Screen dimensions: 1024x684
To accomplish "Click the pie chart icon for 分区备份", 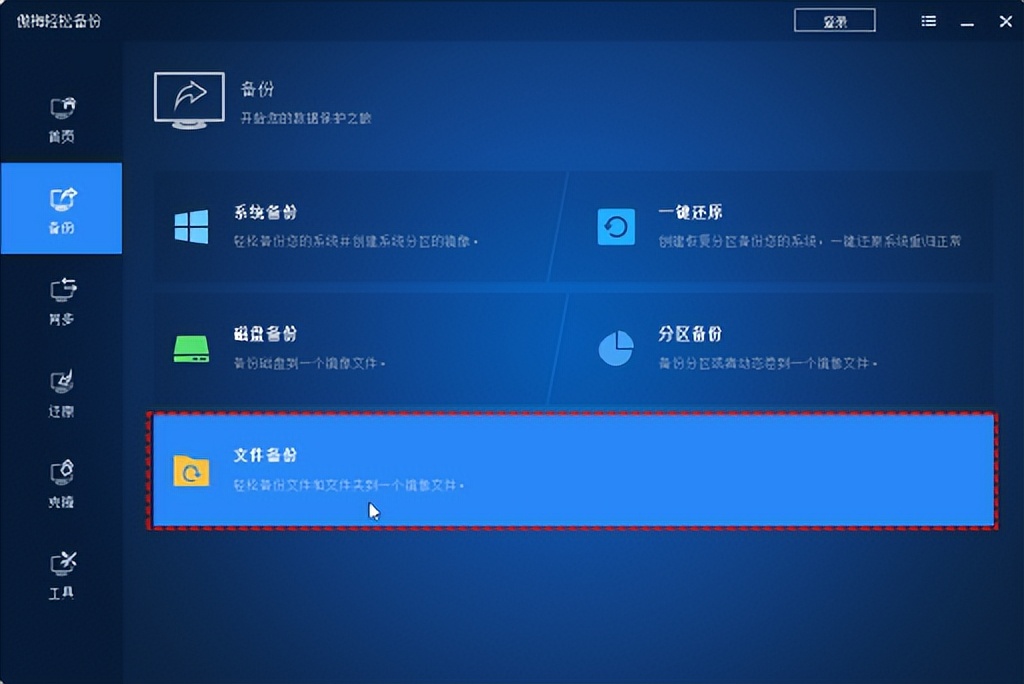I will pos(617,347).
